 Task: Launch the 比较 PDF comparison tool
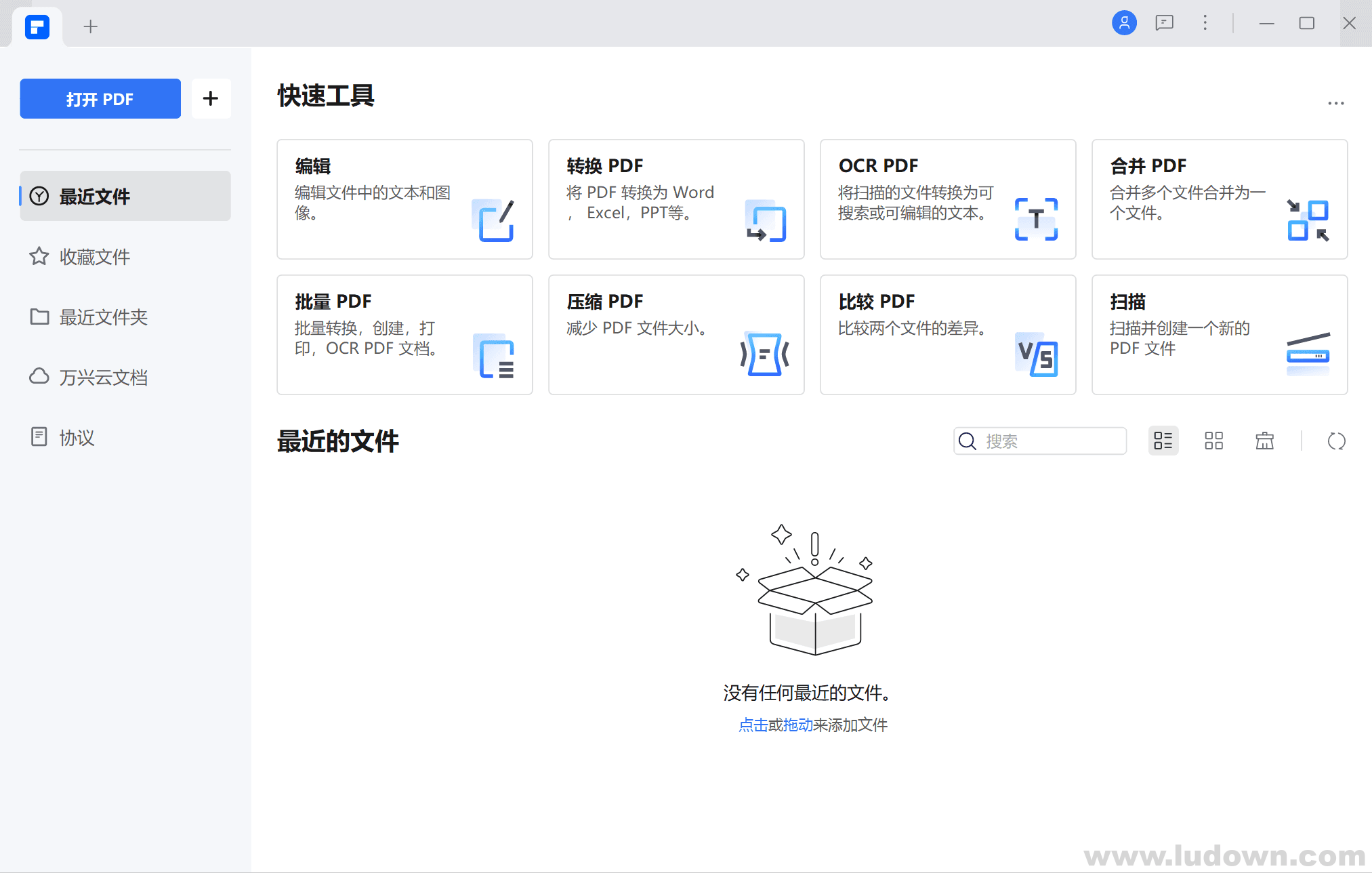coord(947,333)
